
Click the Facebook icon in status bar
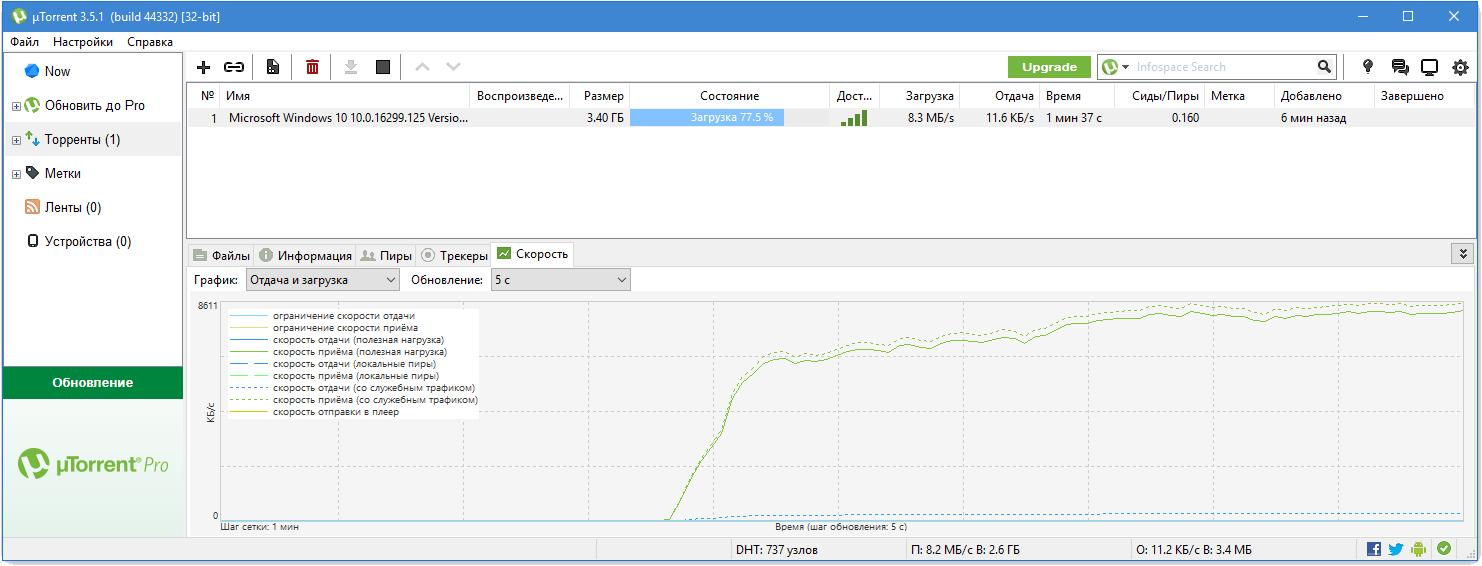(x=1374, y=549)
